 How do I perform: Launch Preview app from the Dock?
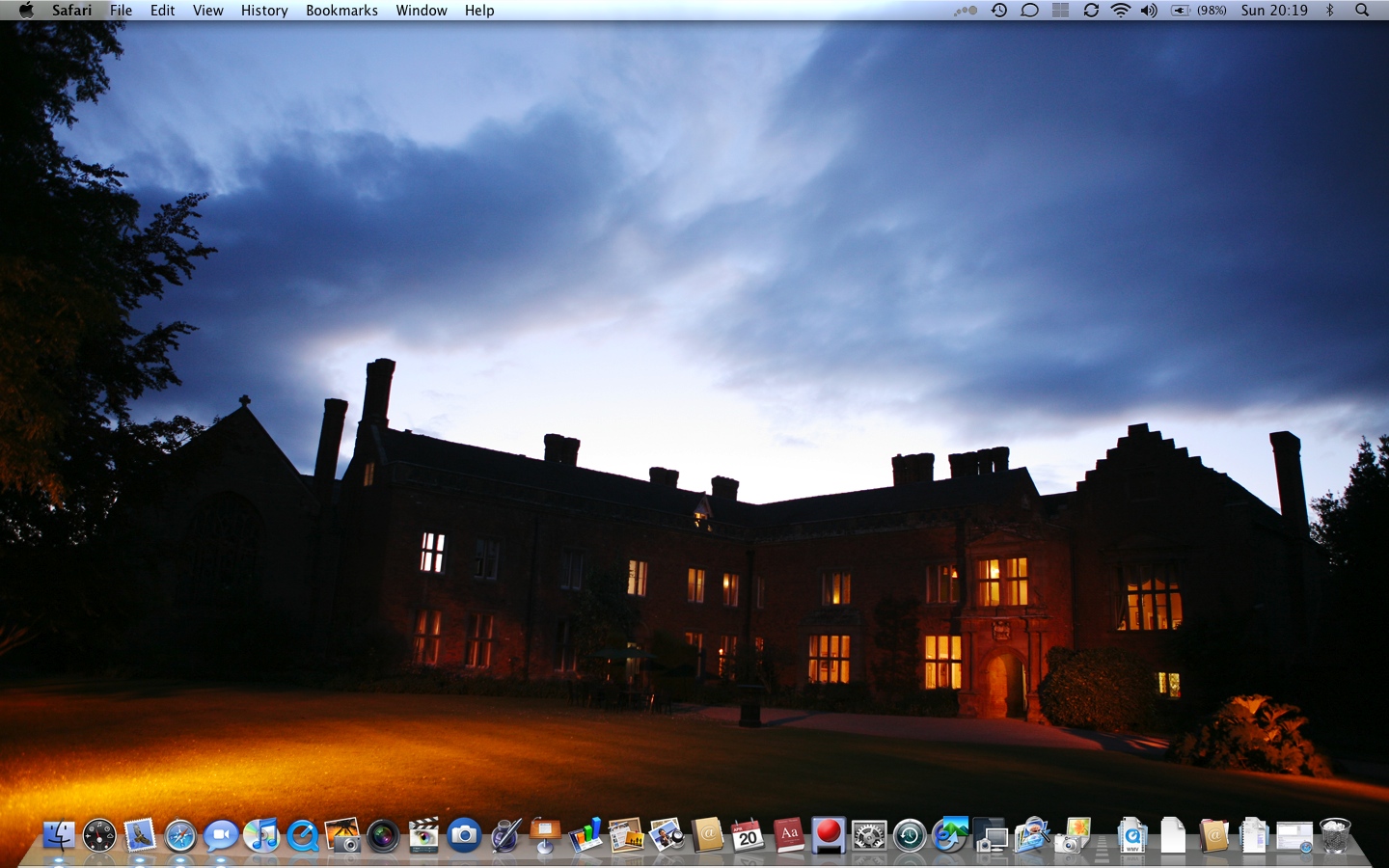tap(1031, 835)
